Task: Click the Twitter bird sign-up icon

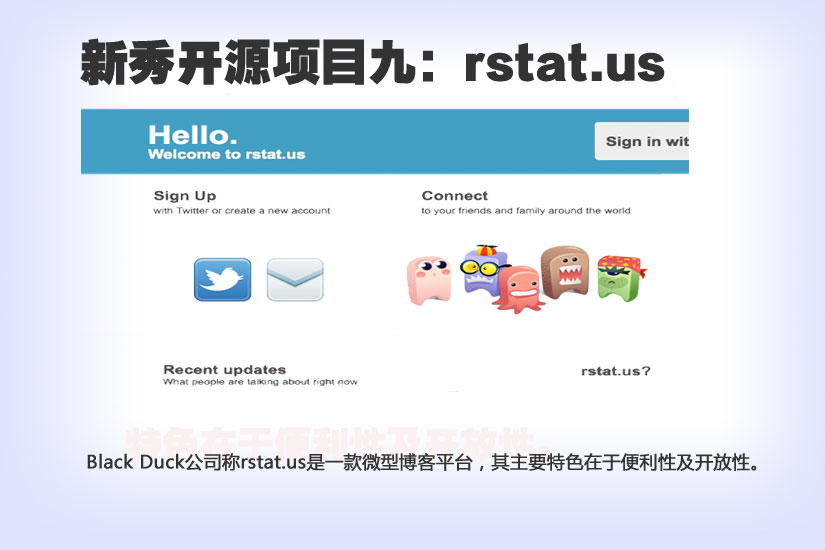Action: pyautogui.click(x=223, y=279)
